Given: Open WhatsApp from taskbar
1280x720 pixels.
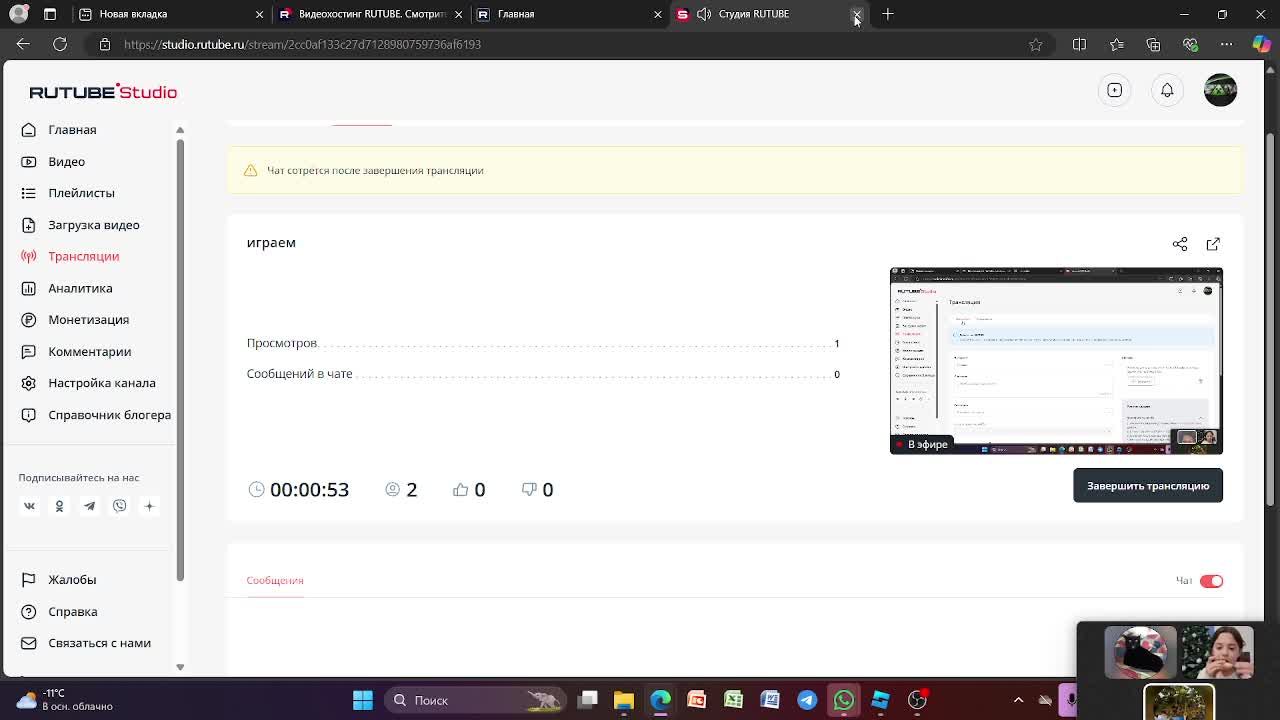Looking at the screenshot, I should 844,700.
